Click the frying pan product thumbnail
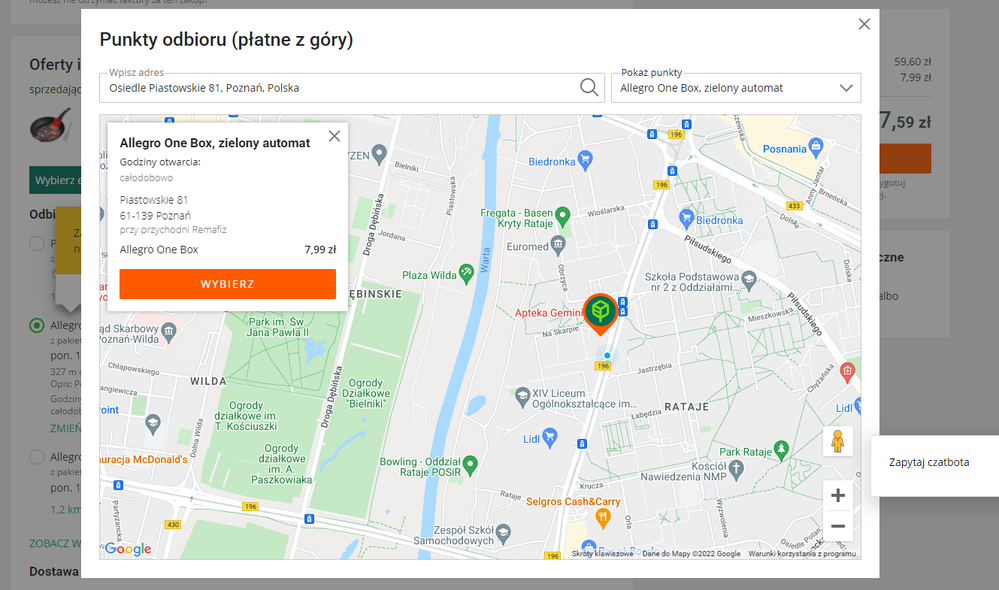Screen dimensions: 999x590 pyautogui.click(x=51, y=126)
